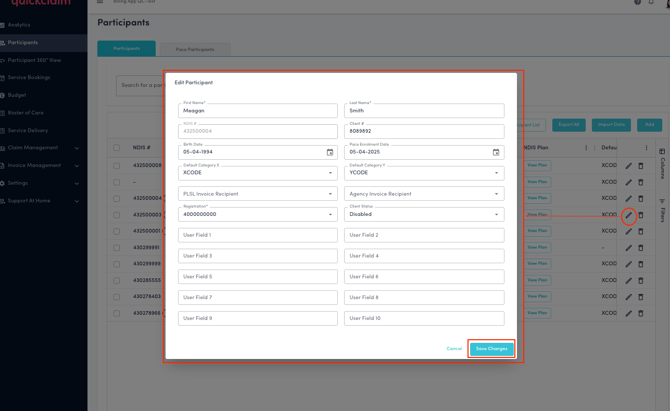Click the Save Changes button
This screenshot has width=670, height=411.
(492, 349)
